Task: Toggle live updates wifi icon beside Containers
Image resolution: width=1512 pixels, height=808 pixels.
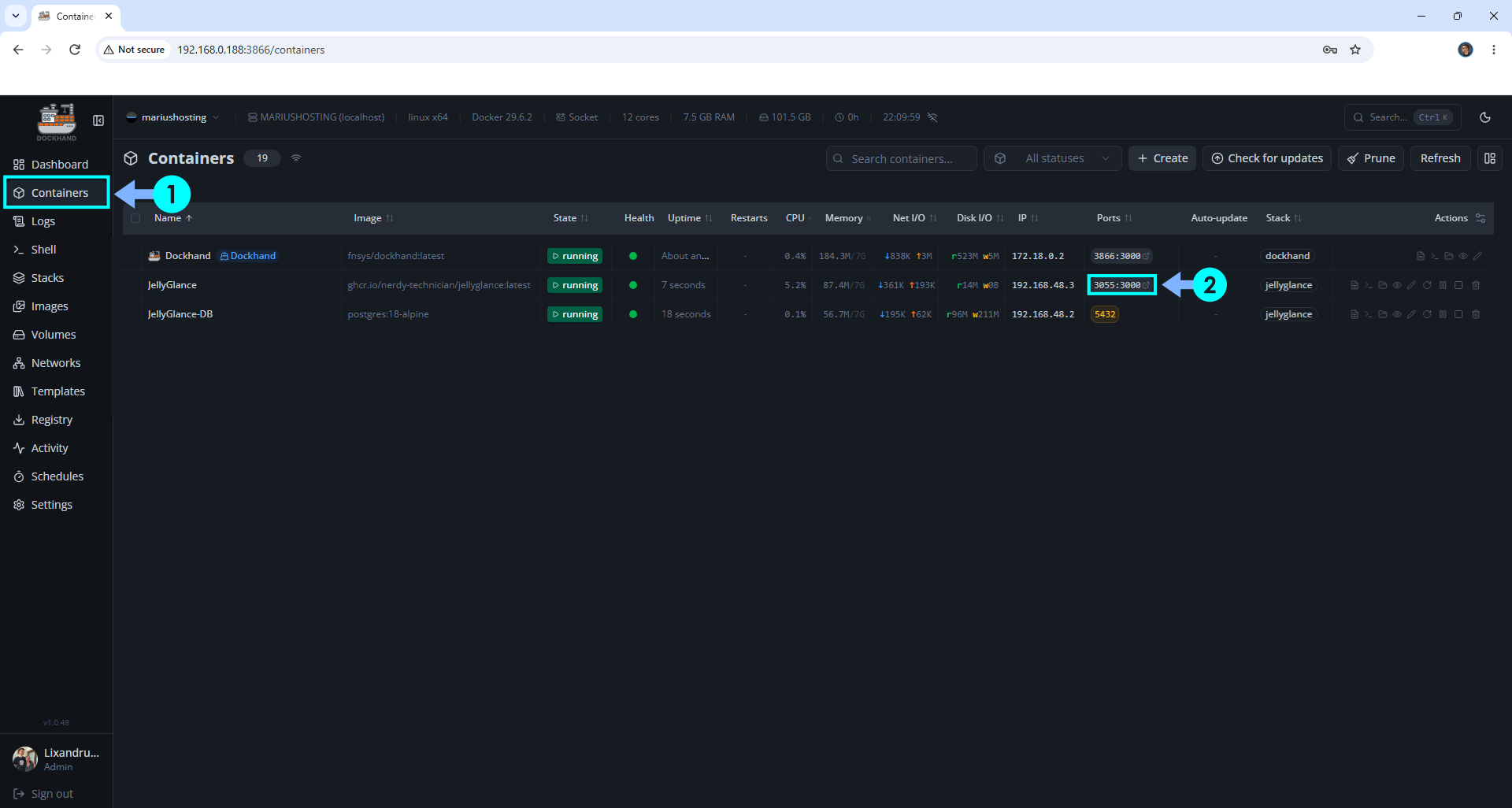Action: [296, 158]
